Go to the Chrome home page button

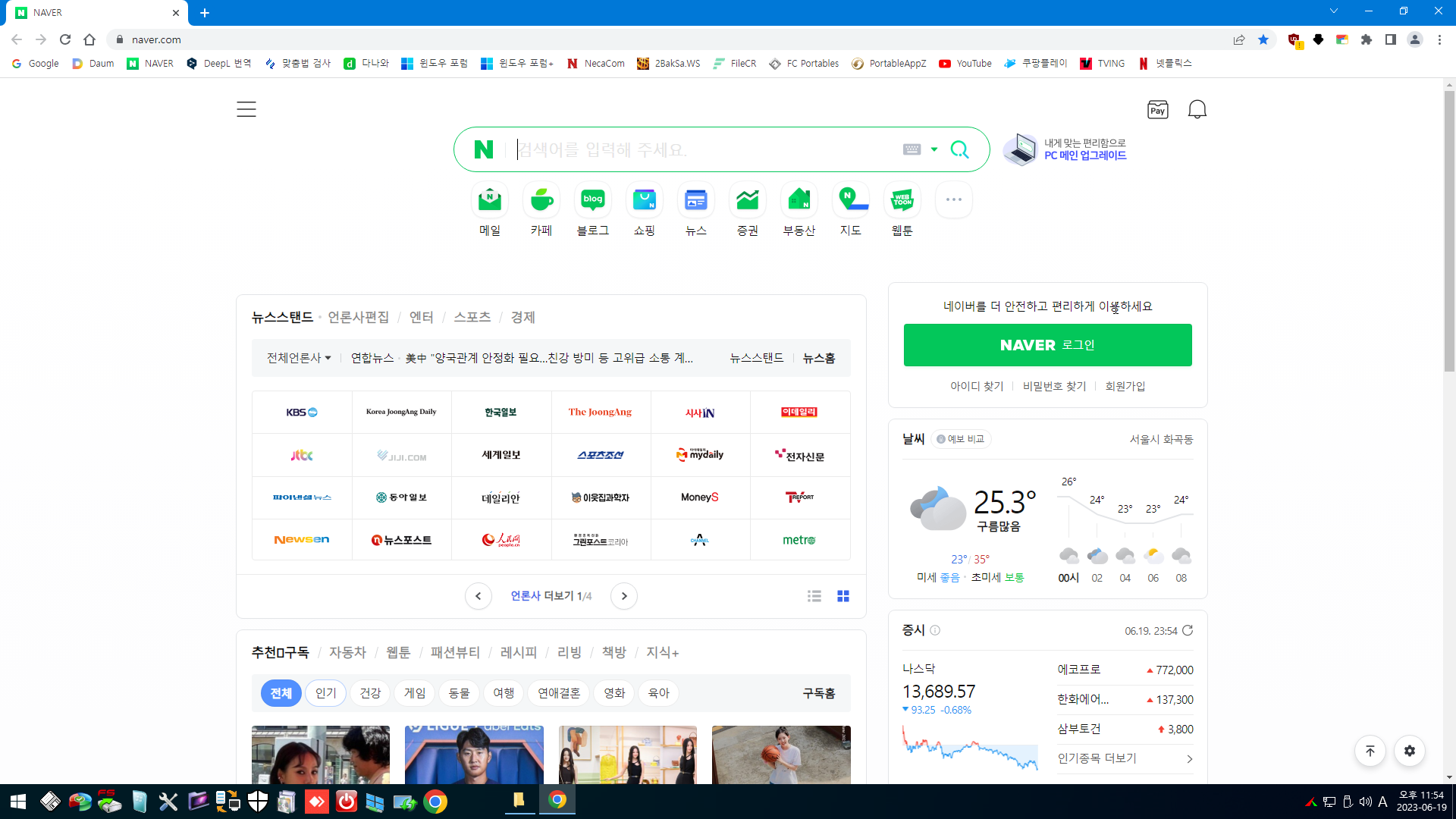coord(89,39)
